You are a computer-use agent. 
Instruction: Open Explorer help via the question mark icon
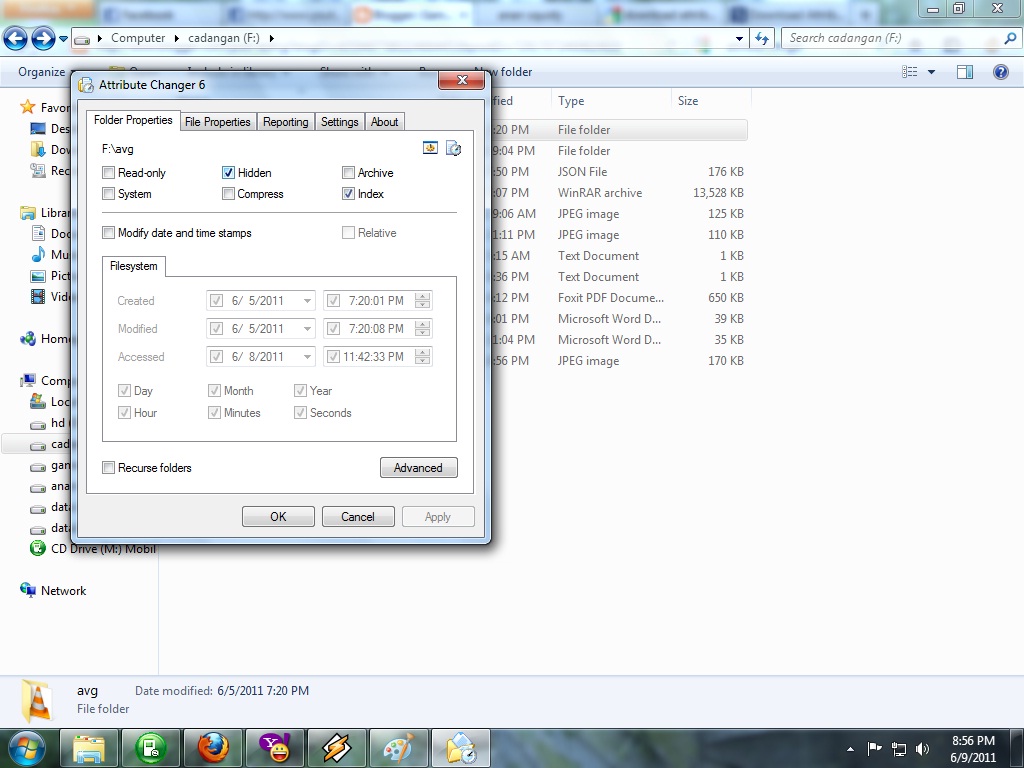pyautogui.click(x=1000, y=72)
